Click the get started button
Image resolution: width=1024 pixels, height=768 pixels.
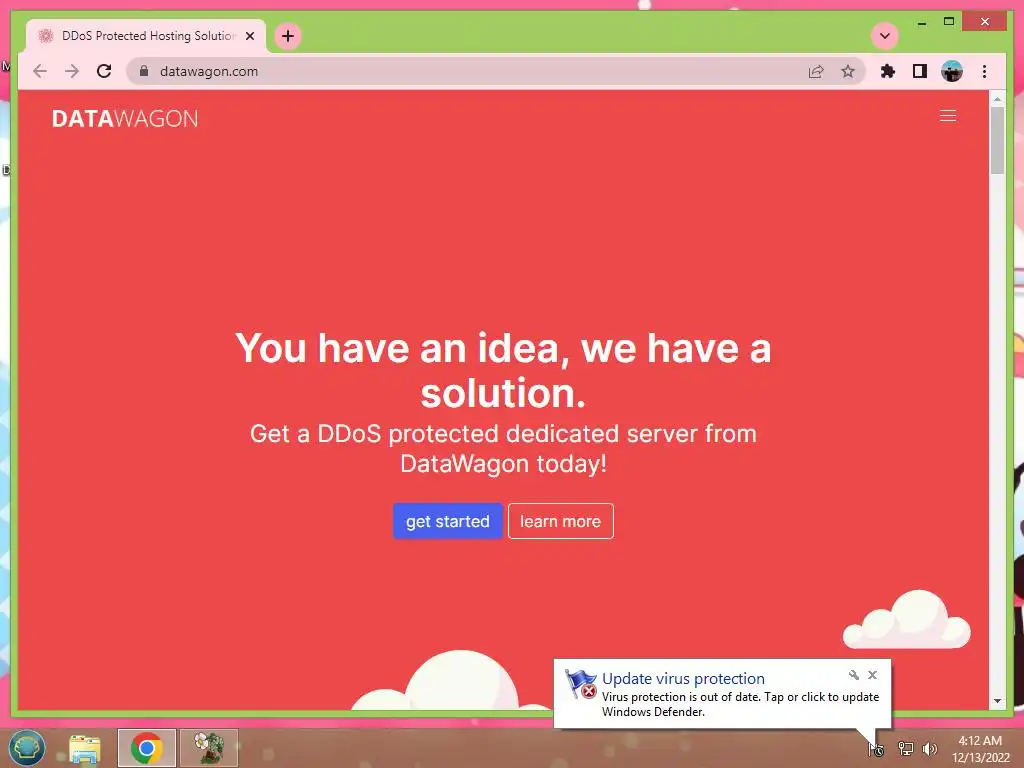pos(447,521)
